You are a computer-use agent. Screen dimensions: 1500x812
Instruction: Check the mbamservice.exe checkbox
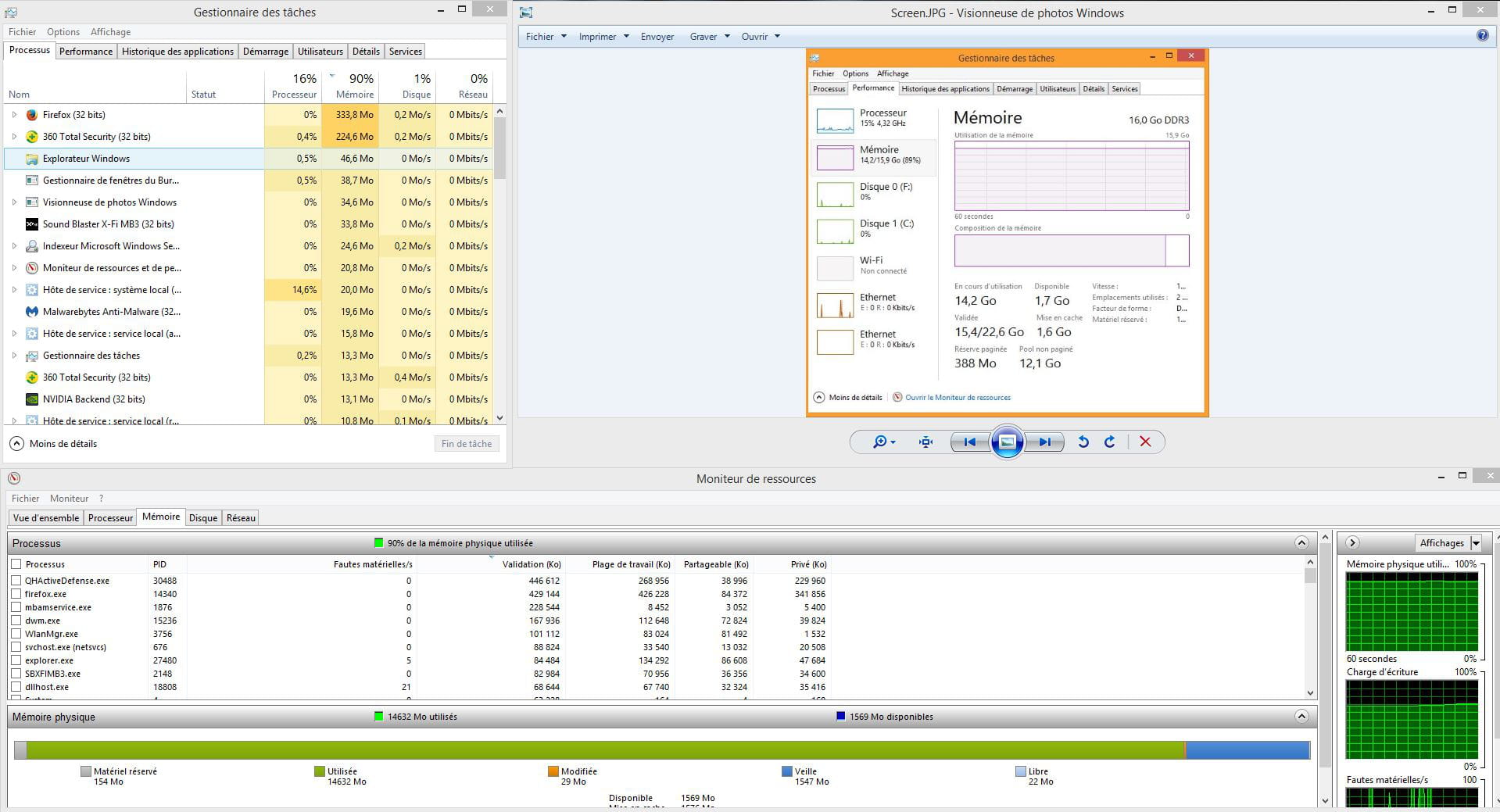(x=16, y=607)
